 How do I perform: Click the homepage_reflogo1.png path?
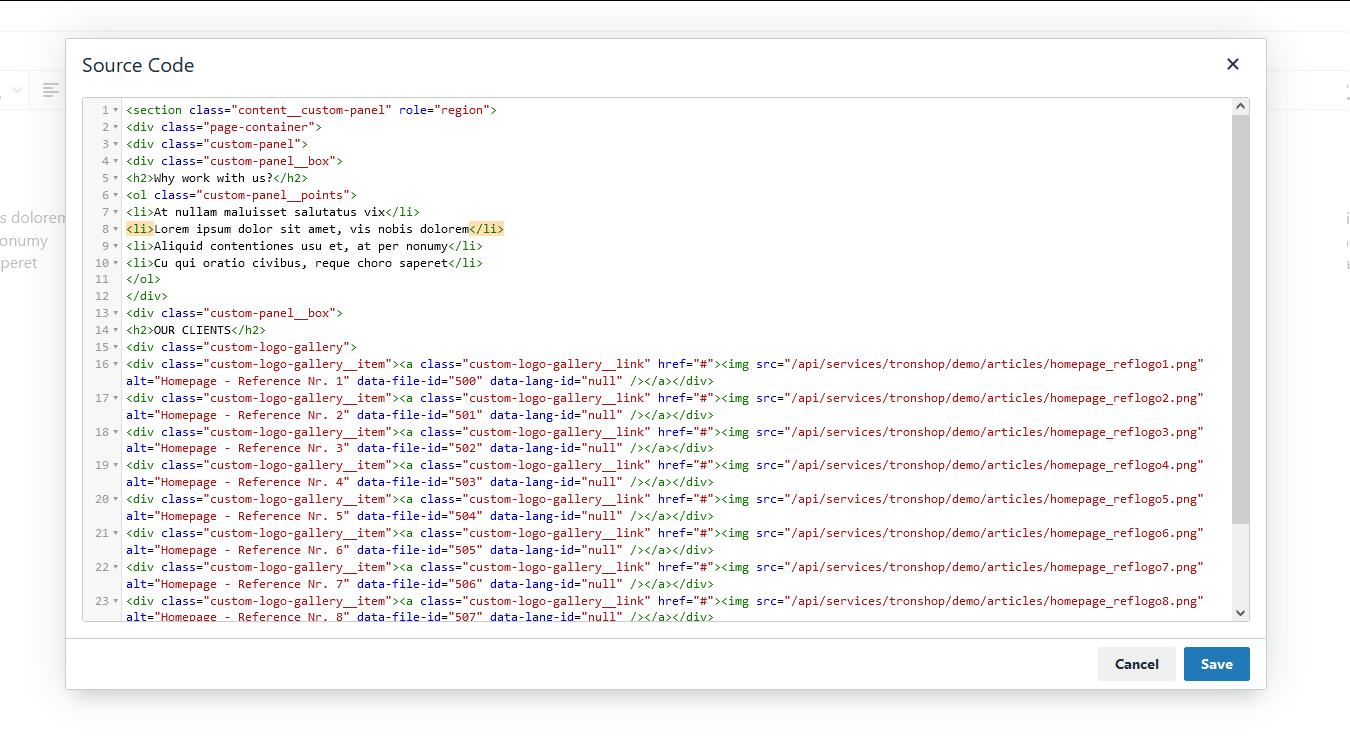click(994, 364)
